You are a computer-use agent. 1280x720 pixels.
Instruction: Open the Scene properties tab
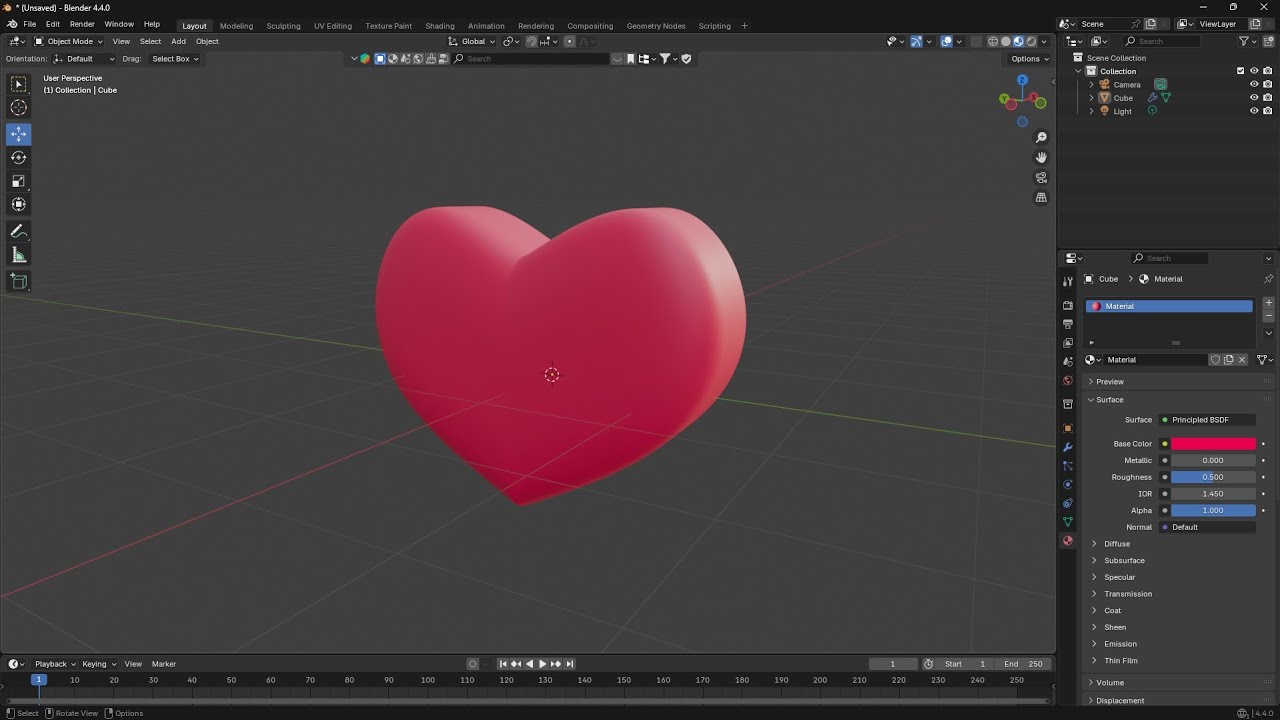[x=1068, y=362]
